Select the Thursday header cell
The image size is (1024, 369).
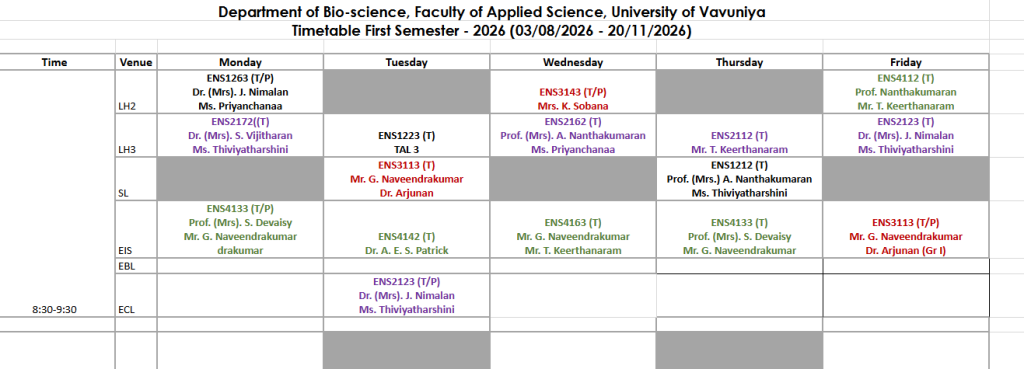(x=739, y=62)
